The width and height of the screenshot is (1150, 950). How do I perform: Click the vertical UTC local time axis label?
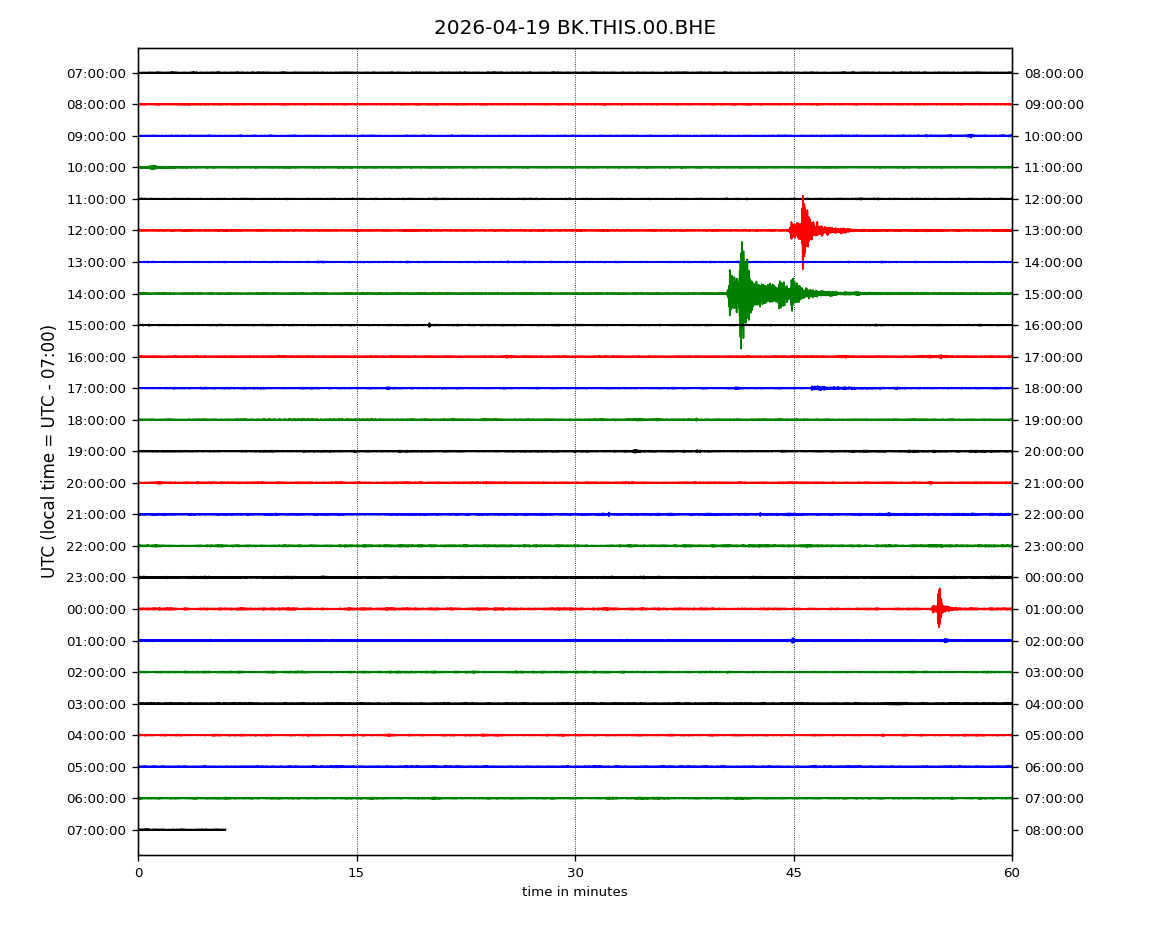pos(49,451)
